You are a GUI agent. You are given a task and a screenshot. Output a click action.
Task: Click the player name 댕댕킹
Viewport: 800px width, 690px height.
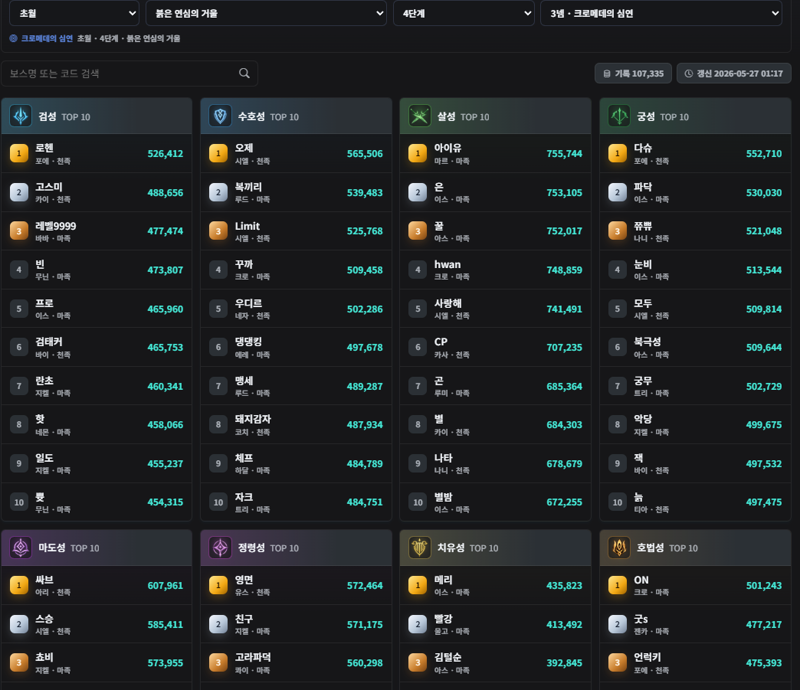(248, 341)
